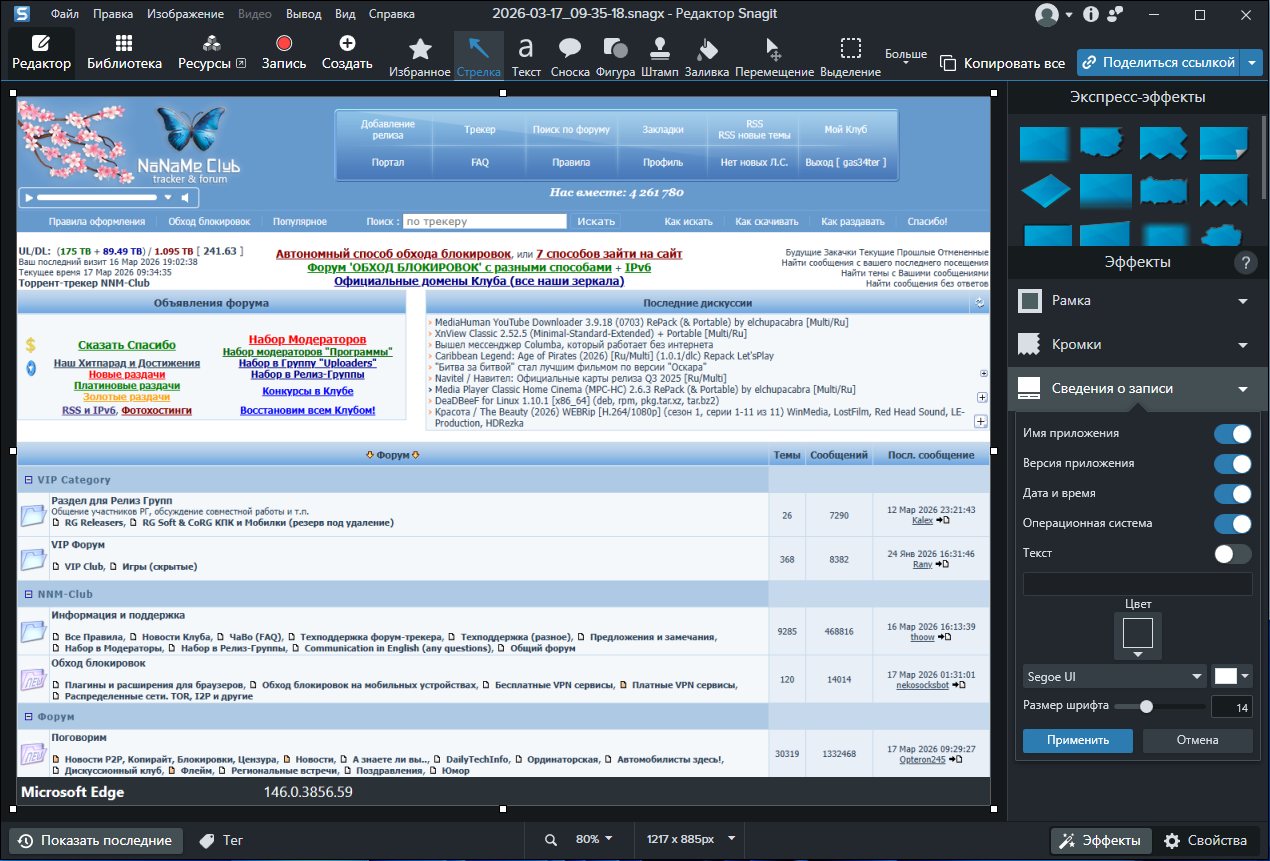Click the font size (Размер шрифта) slider

(1159, 706)
